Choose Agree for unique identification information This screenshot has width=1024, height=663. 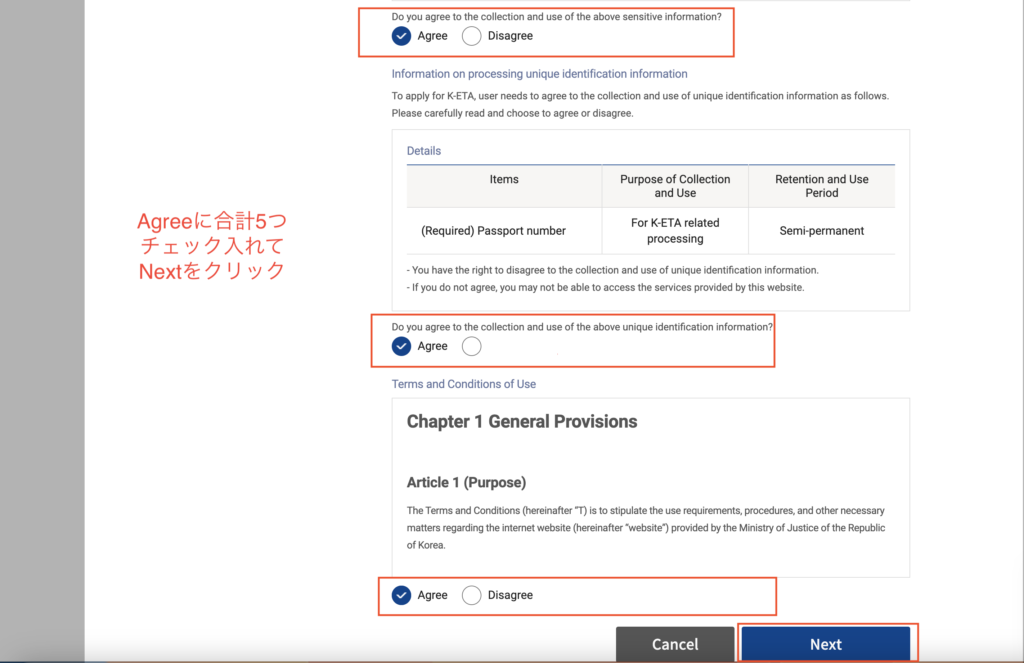pos(402,346)
